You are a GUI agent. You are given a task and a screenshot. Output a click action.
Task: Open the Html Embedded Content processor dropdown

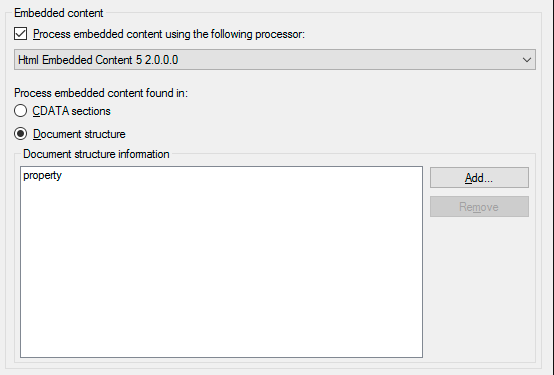point(275,60)
